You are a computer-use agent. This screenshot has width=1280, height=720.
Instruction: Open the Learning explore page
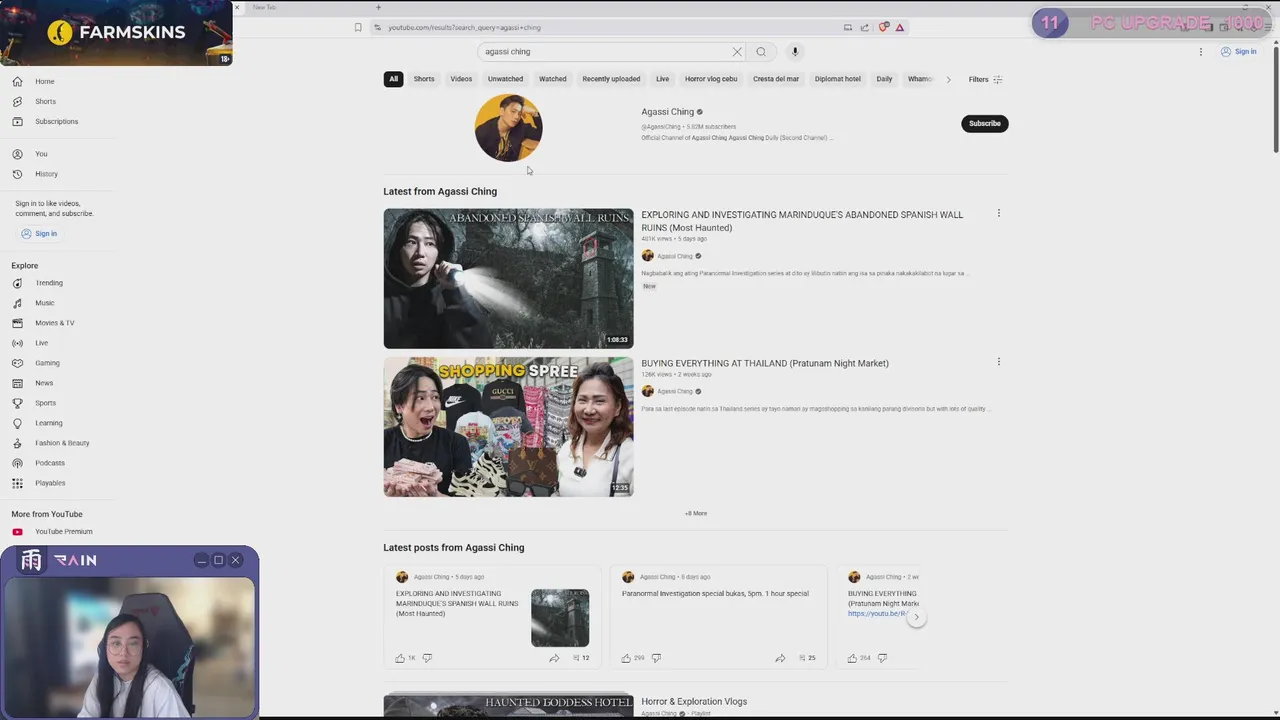coord(48,423)
